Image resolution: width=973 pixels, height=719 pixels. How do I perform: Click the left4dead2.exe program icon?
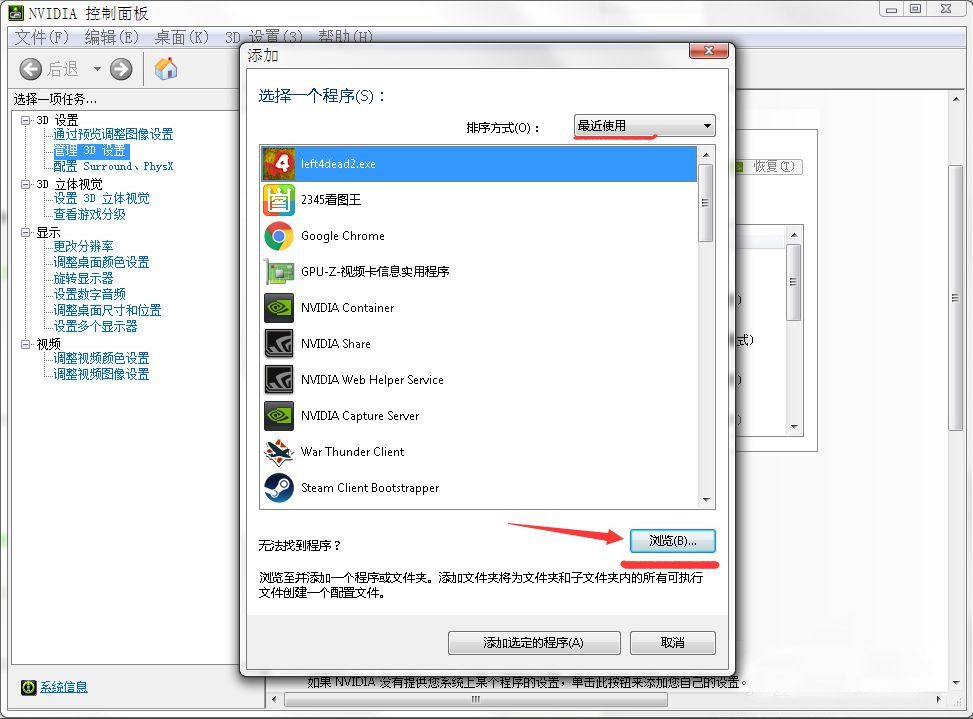pos(278,164)
